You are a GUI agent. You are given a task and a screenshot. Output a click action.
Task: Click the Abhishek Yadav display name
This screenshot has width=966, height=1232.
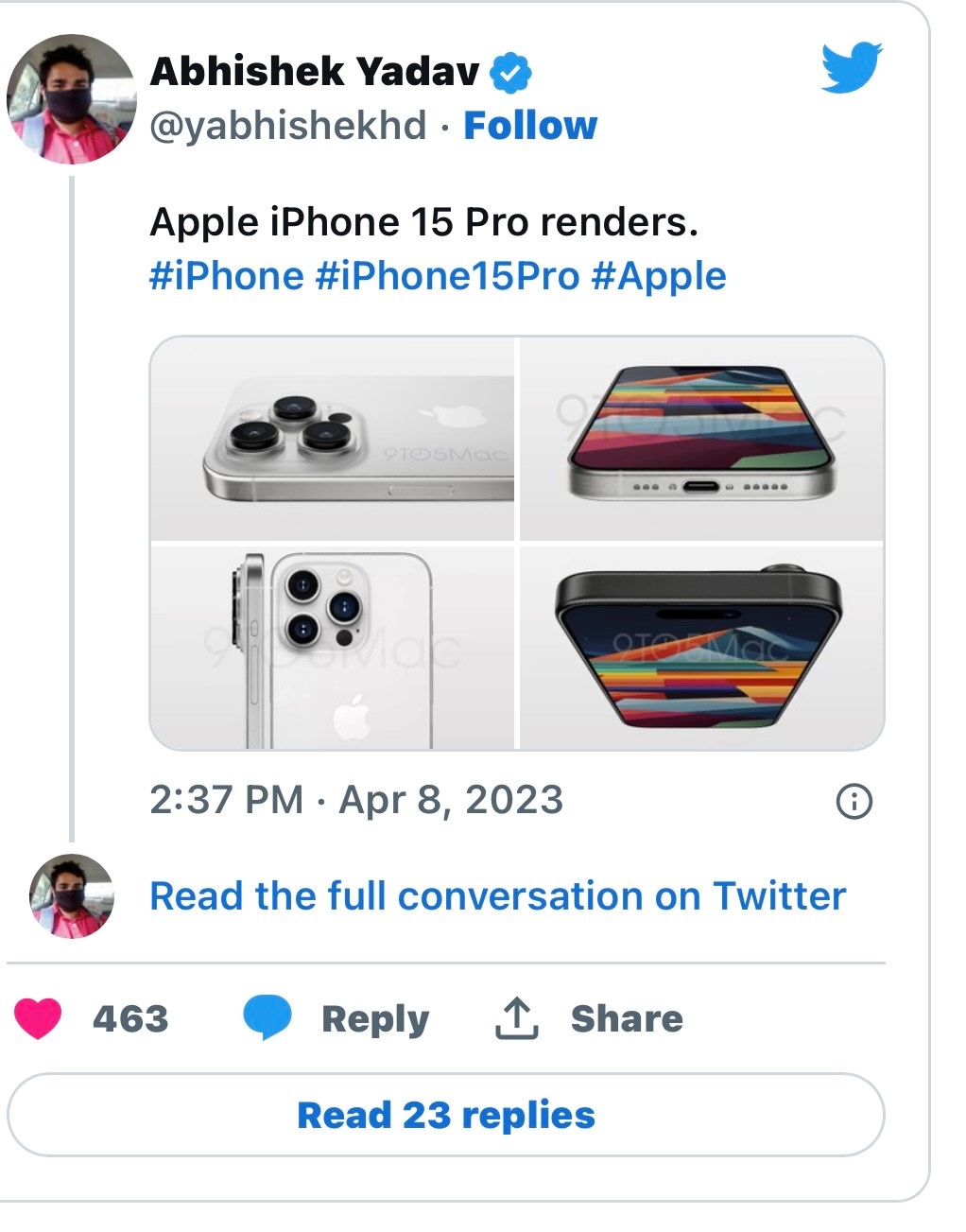coord(315,72)
